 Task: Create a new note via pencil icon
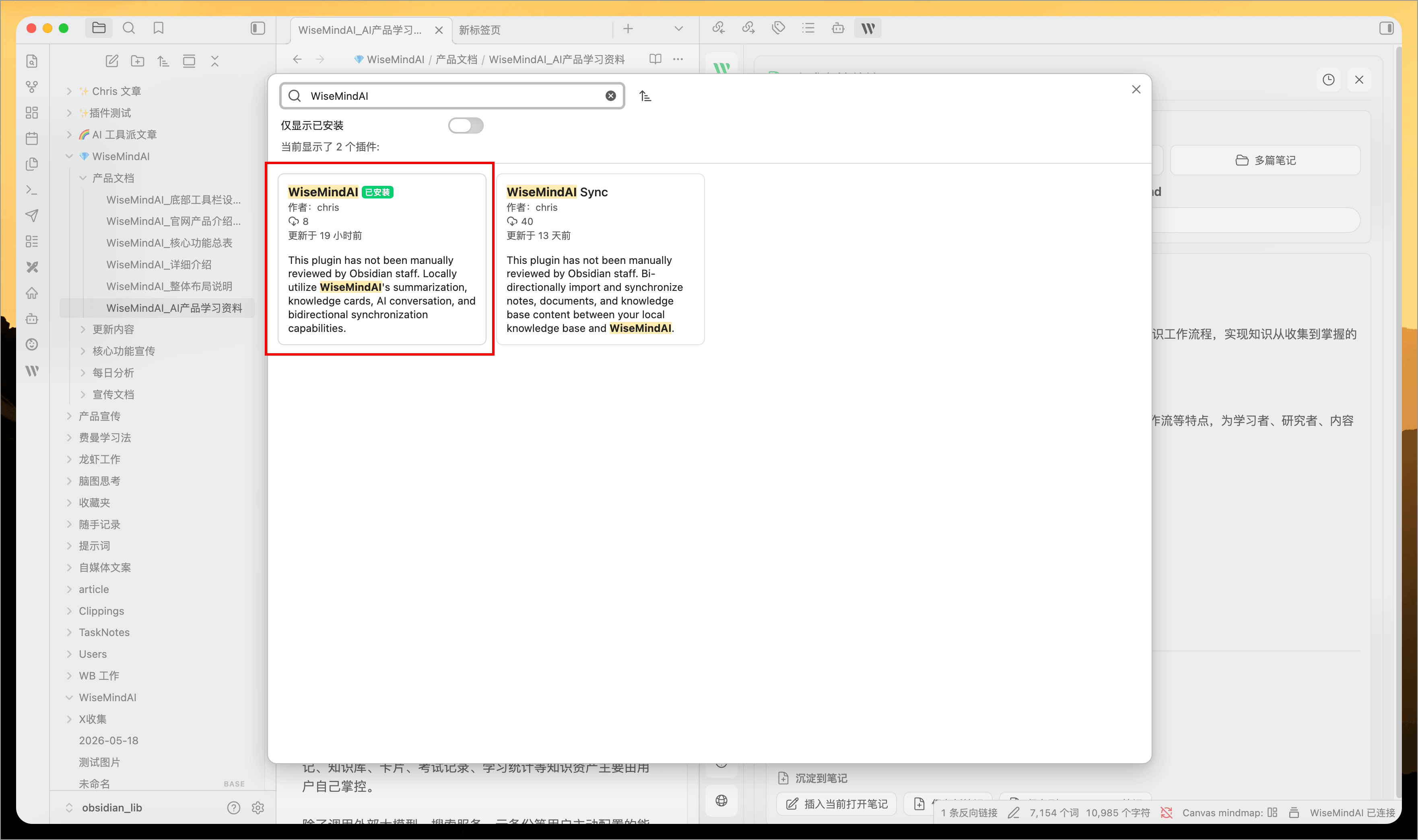click(x=111, y=61)
